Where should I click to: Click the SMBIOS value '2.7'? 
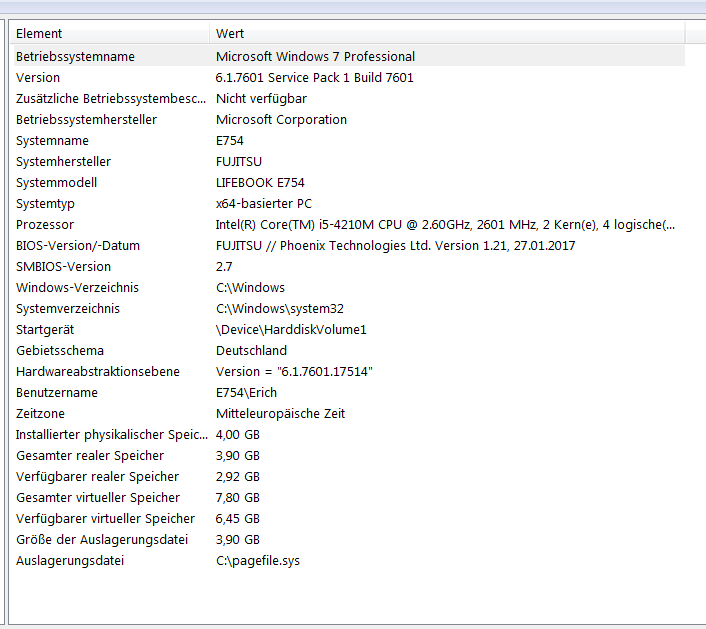point(224,267)
